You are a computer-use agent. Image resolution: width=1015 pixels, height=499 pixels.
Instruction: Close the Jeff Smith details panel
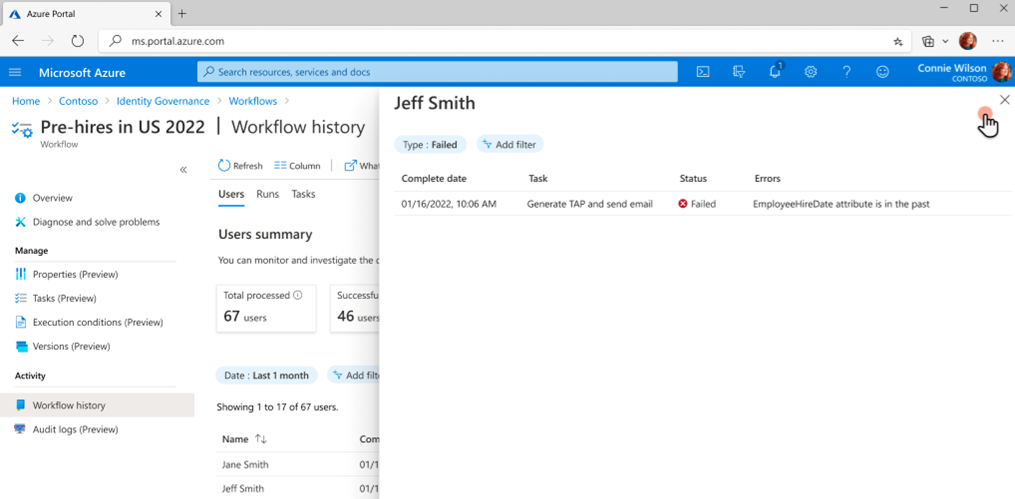pyautogui.click(x=1004, y=100)
